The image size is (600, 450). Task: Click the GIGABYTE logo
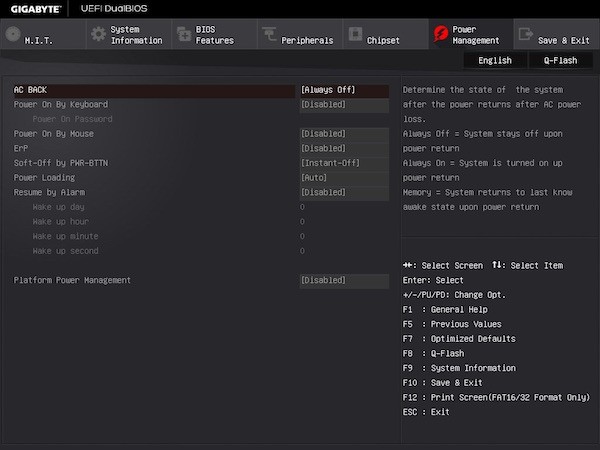point(34,8)
